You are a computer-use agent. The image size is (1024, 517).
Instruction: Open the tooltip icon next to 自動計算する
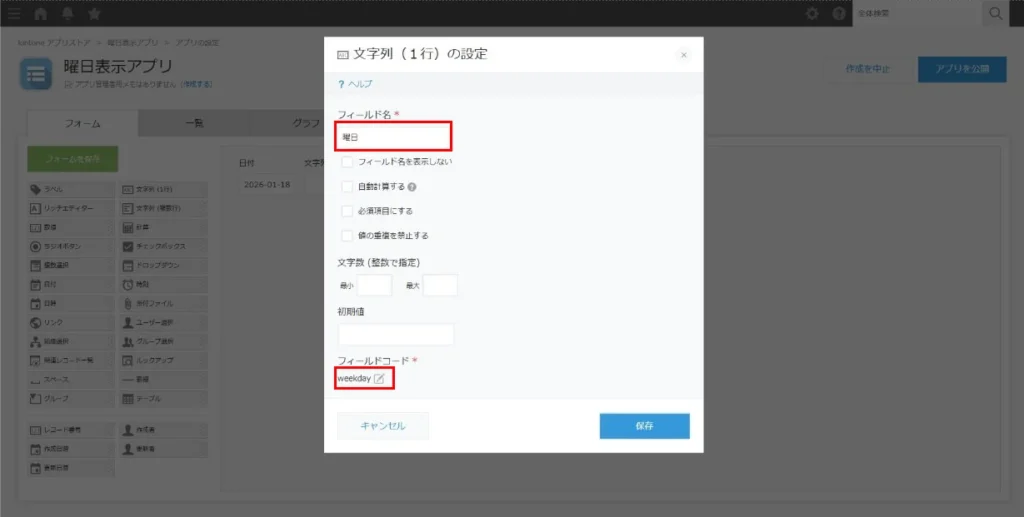[x=412, y=187]
